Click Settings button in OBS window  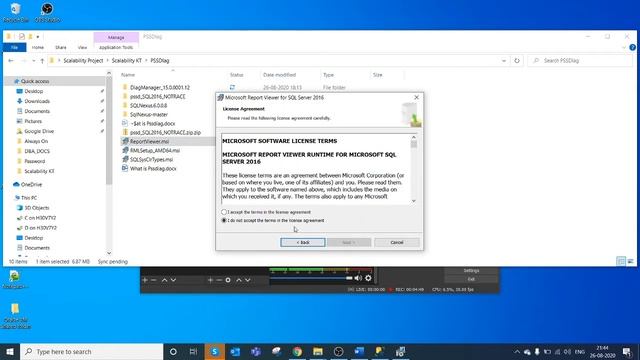tap(471, 271)
